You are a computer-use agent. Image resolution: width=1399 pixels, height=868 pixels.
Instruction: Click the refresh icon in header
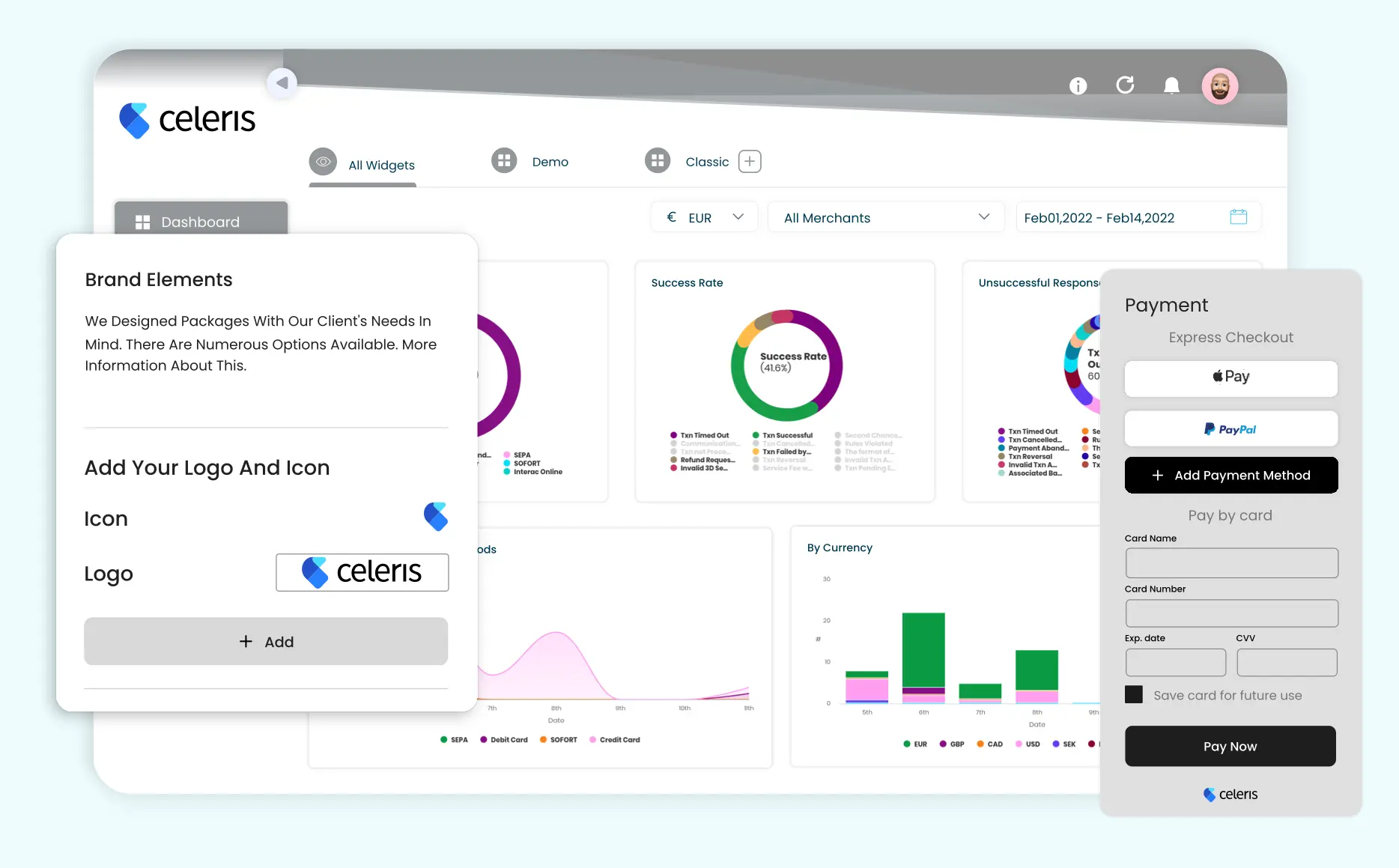(x=1125, y=85)
